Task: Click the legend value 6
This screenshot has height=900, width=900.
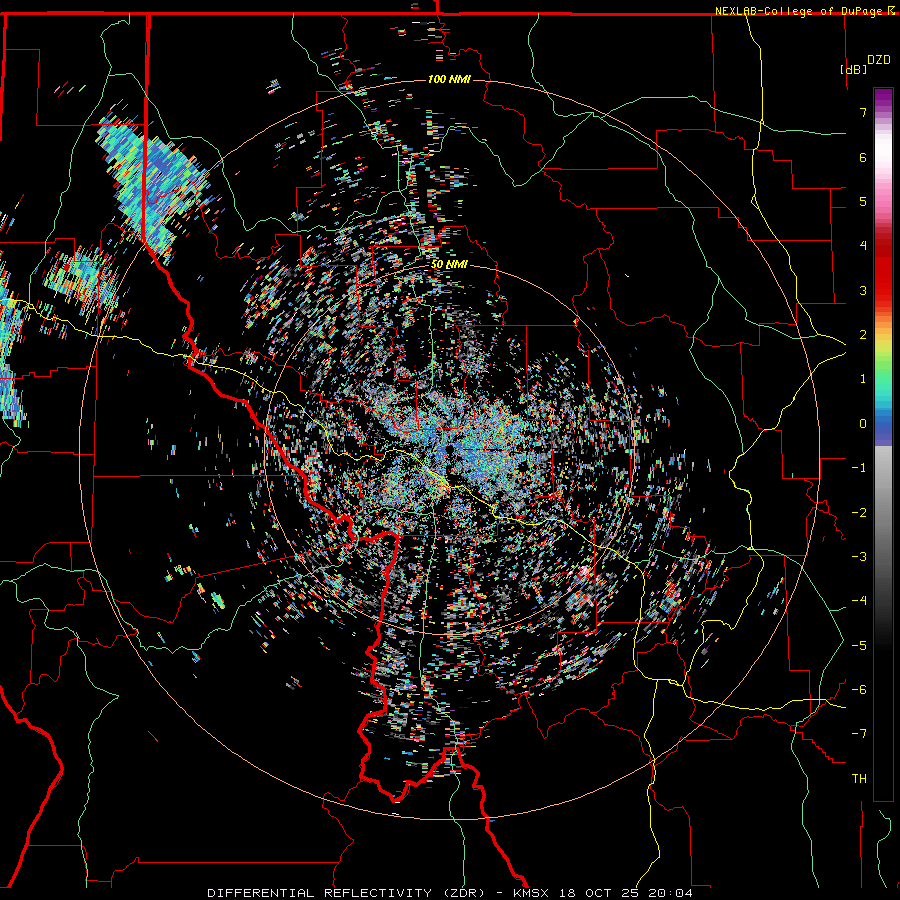Action: 863,157
